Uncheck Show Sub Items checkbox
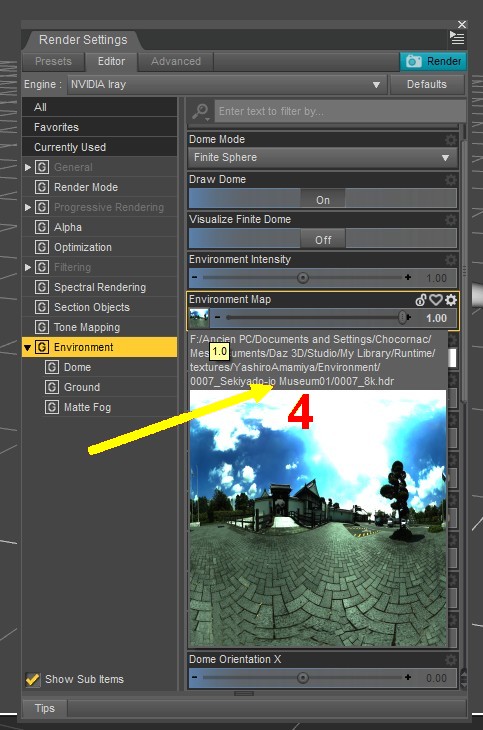The width and height of the screenshot is (483, 730). point(33,679)
